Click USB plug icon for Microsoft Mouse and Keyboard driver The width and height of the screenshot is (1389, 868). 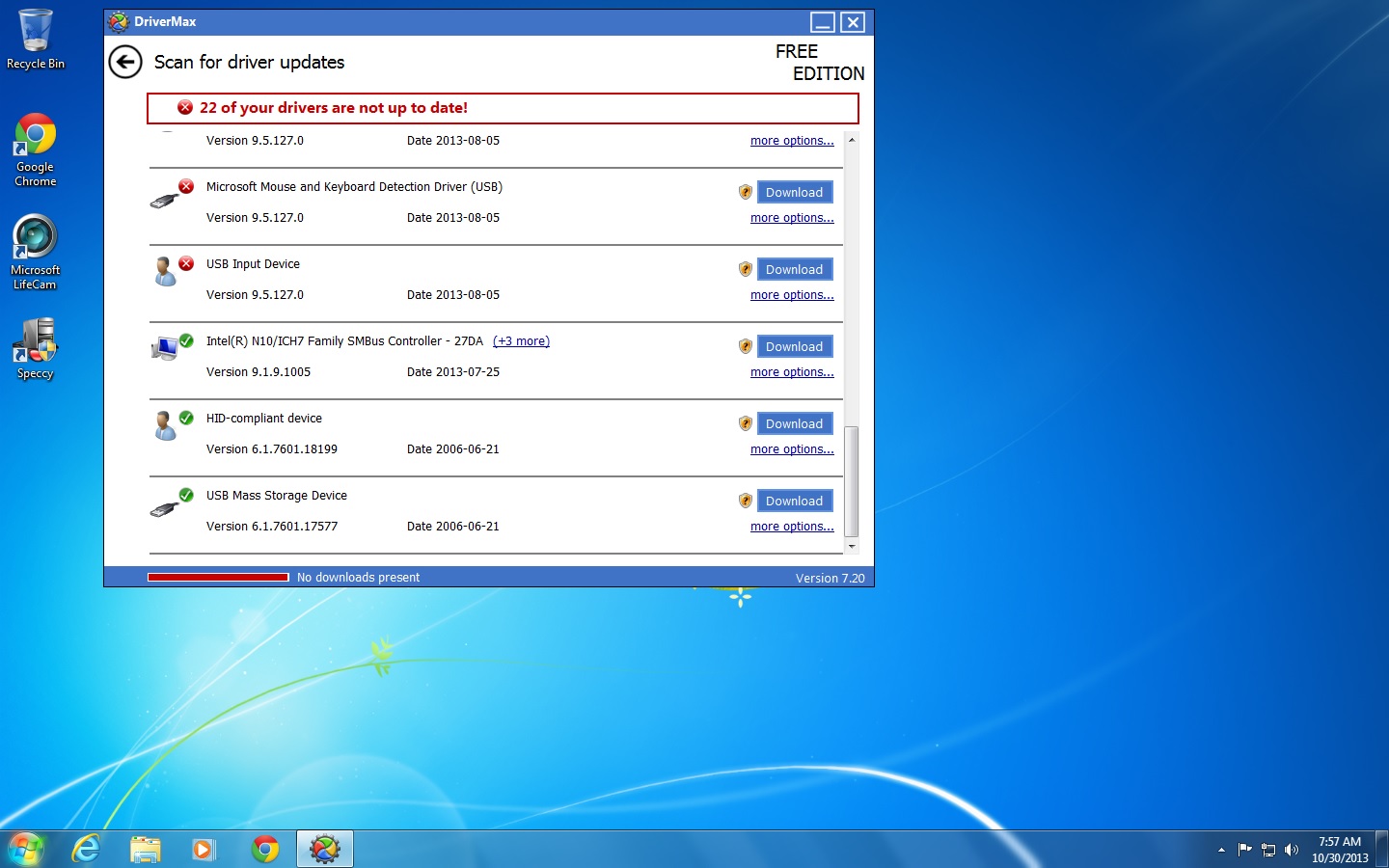pos(165,201)
